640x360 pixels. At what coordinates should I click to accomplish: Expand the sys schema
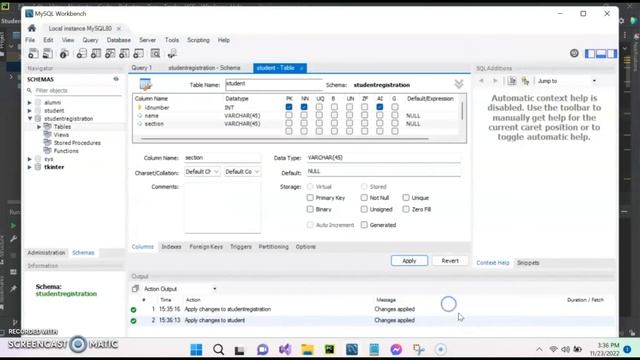(x=30, y=159)
